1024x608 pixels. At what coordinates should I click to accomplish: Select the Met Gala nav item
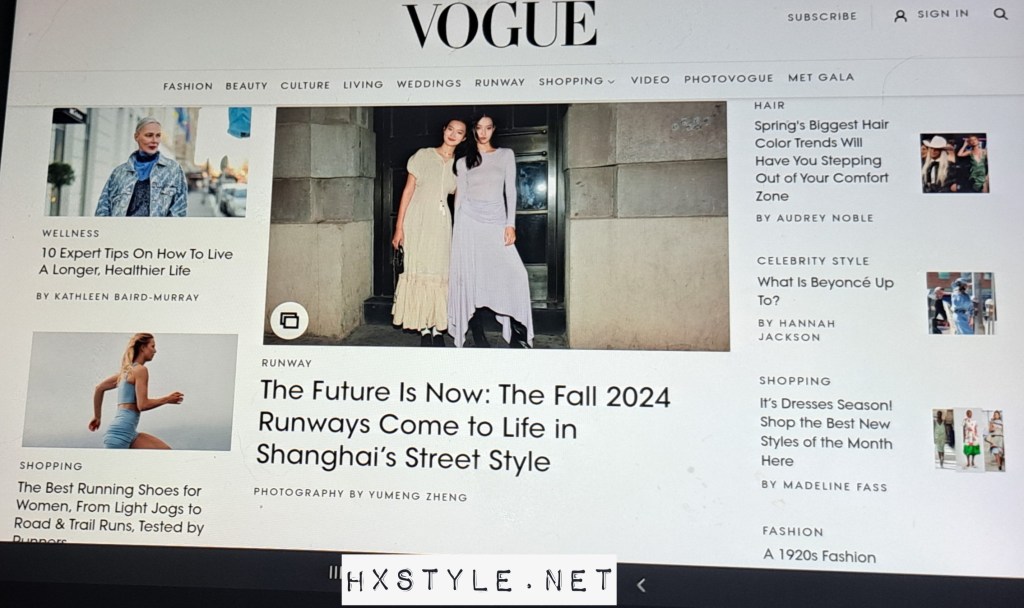tap(821, 78)
